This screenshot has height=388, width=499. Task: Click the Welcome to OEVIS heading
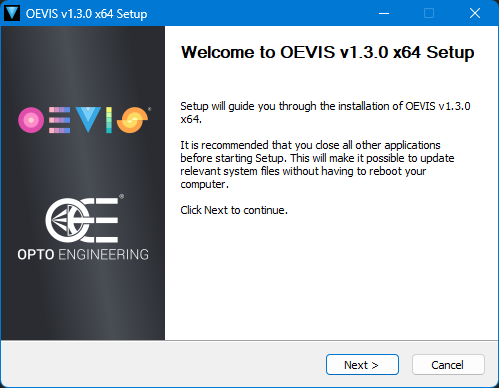point(327,53)
